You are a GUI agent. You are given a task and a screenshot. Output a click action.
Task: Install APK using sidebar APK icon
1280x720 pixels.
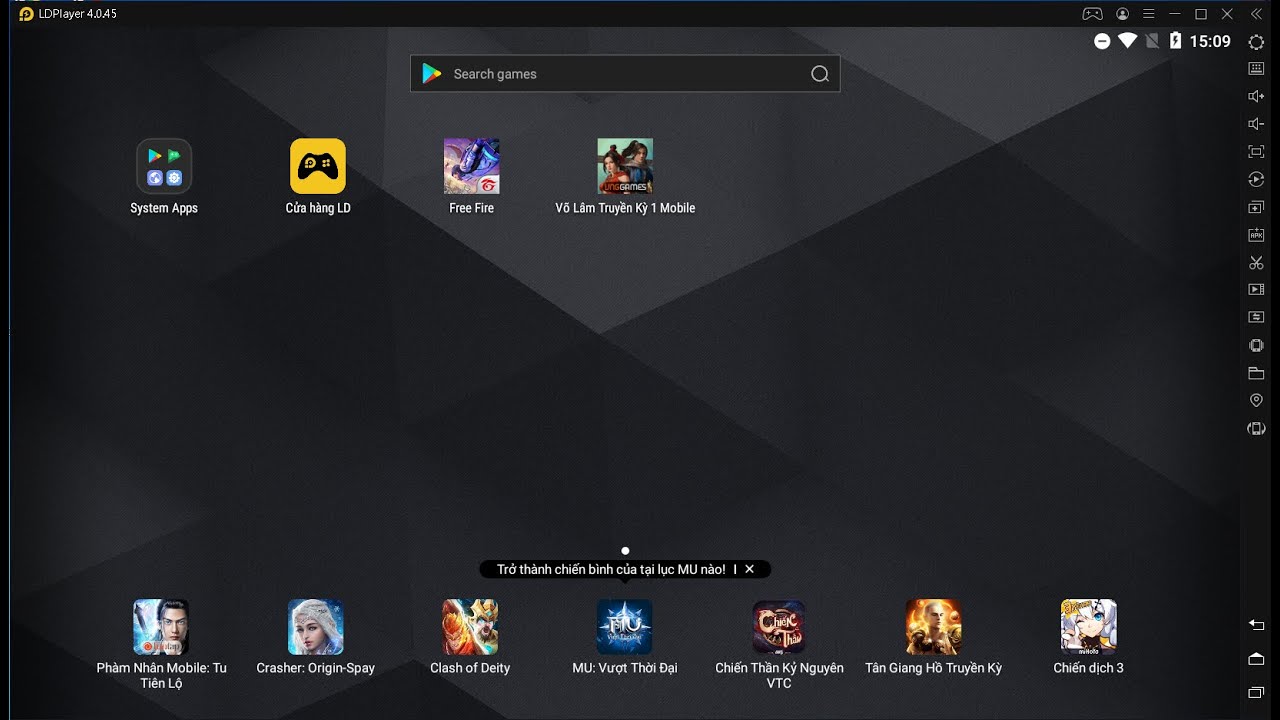click(1256, 234)
